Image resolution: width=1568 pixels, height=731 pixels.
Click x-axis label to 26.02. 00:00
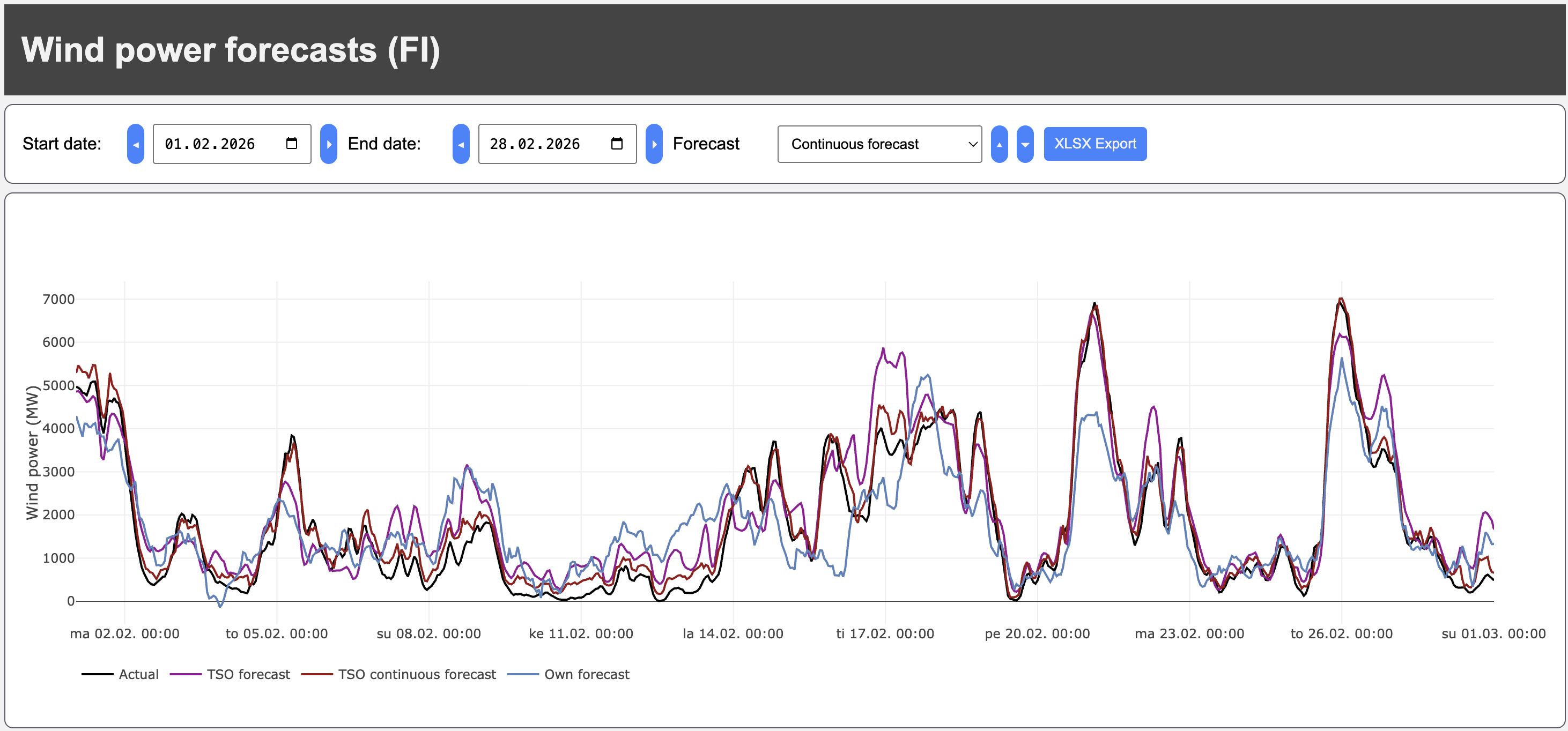(x=1341, y=633)
